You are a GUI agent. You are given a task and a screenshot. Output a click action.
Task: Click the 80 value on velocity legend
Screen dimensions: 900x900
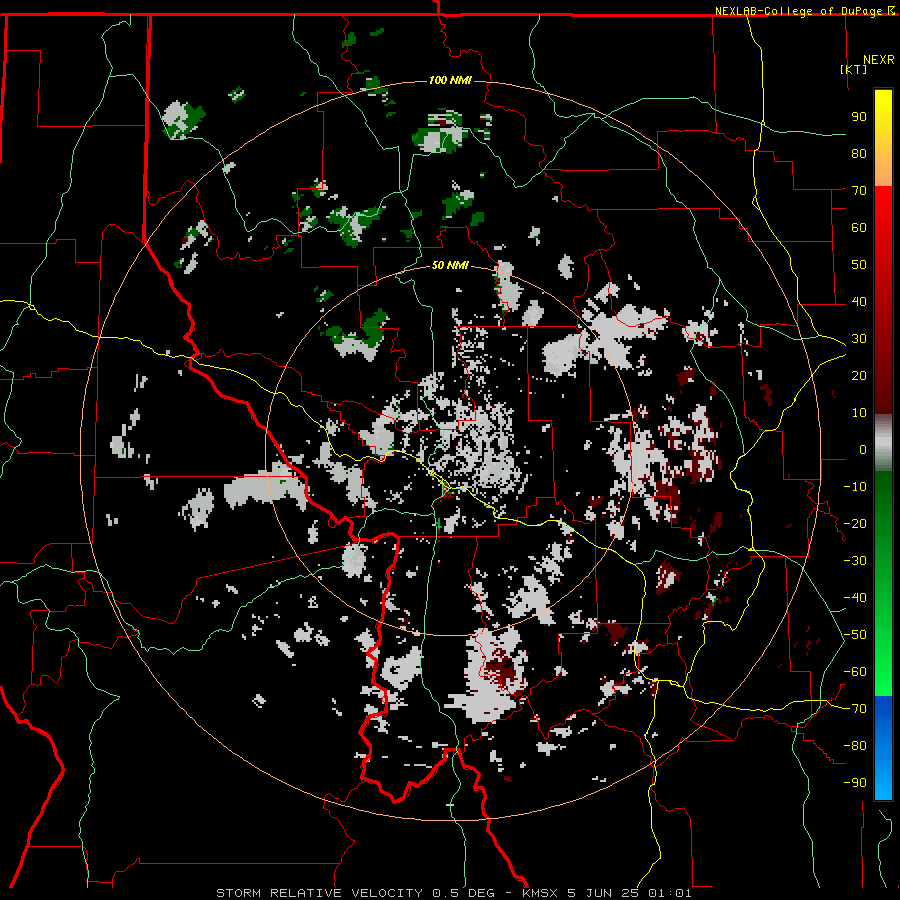pyautogui.click(x=859, y=154)
